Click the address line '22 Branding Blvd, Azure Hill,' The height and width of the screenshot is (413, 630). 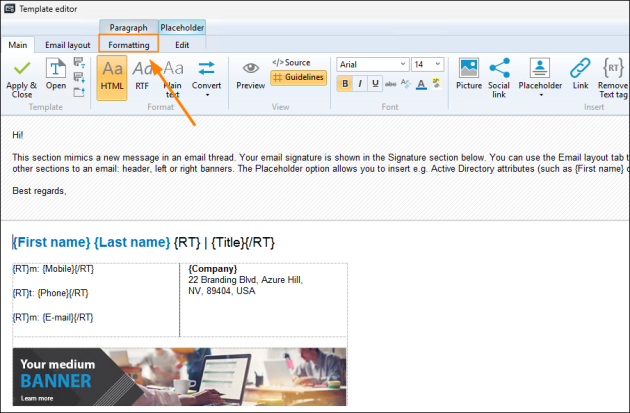pyautogui.click(x=245, y=280)
